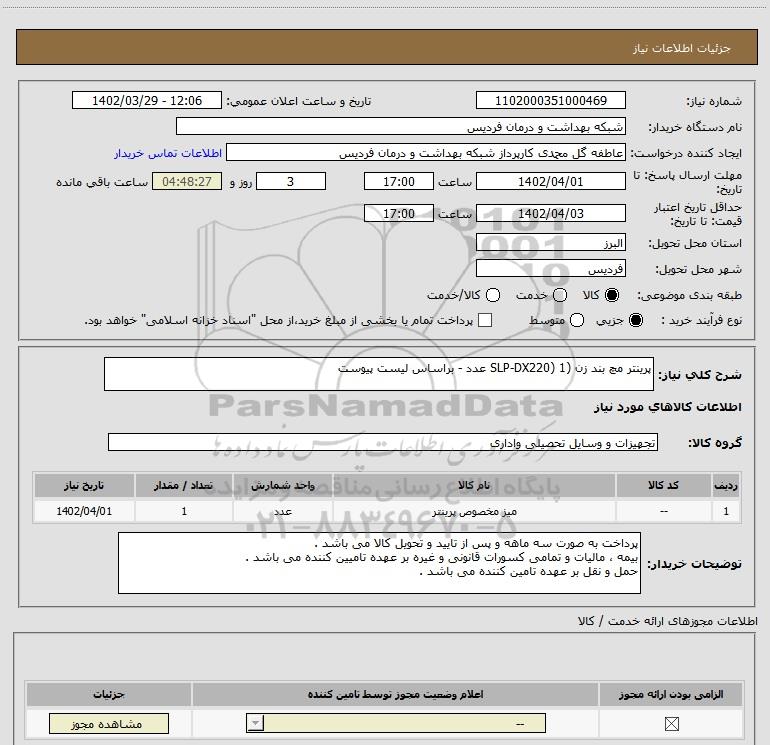Select the کالا/خدمت radio button
The height and width of the screenshot is (745, 770).
tap(493, 295)
